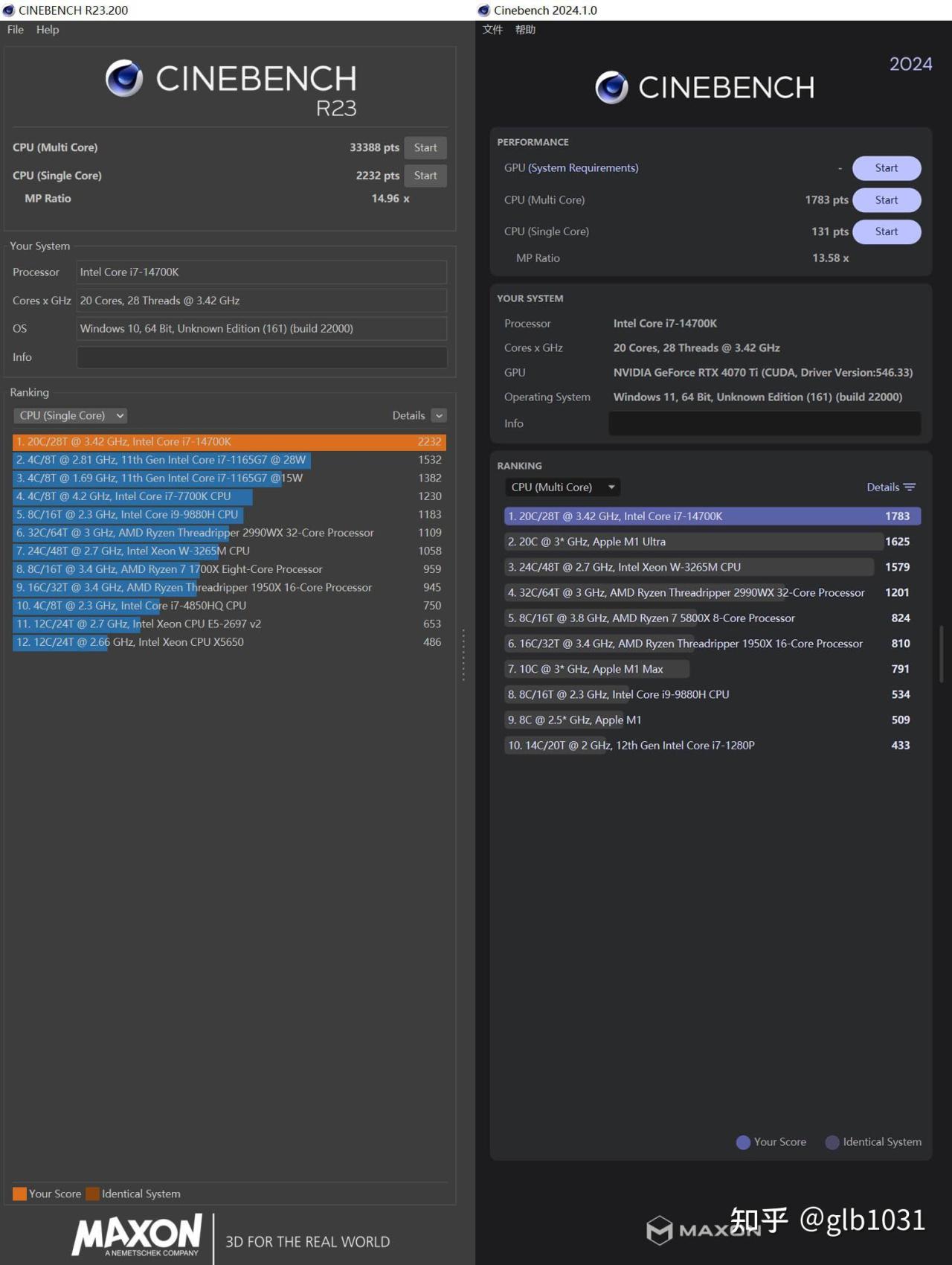Click the Cinebench R23 title bar icon
This screenshot has width=952, height=1265.
[x=9, y=10]
